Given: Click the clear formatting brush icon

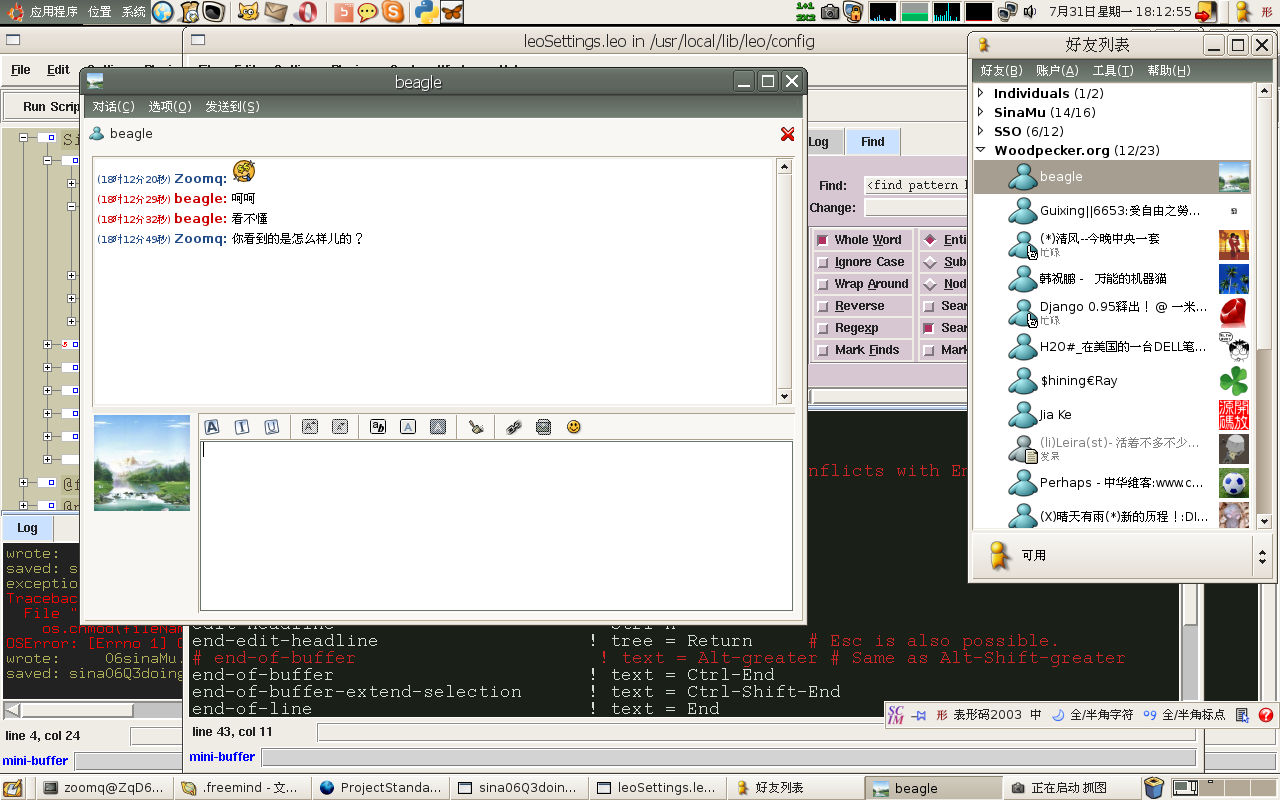Looking at the screenshot, I should (x=476, y=427).
